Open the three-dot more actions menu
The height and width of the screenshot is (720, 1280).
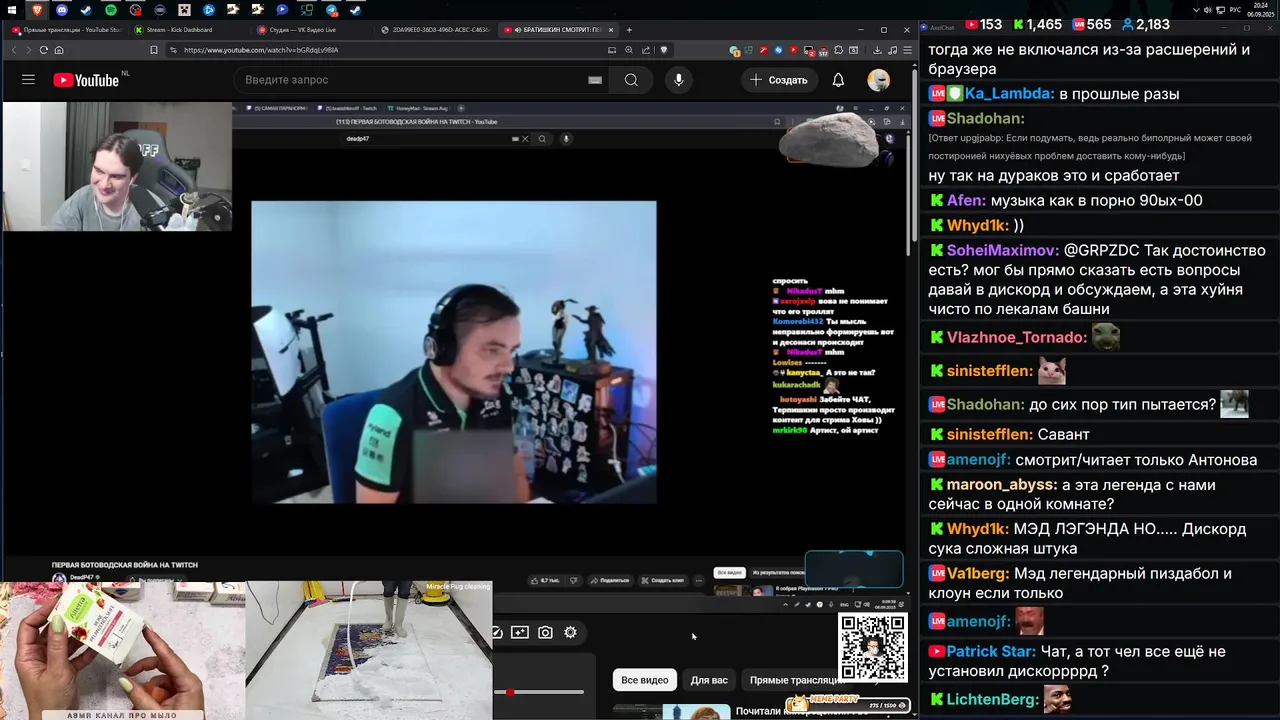697,580
